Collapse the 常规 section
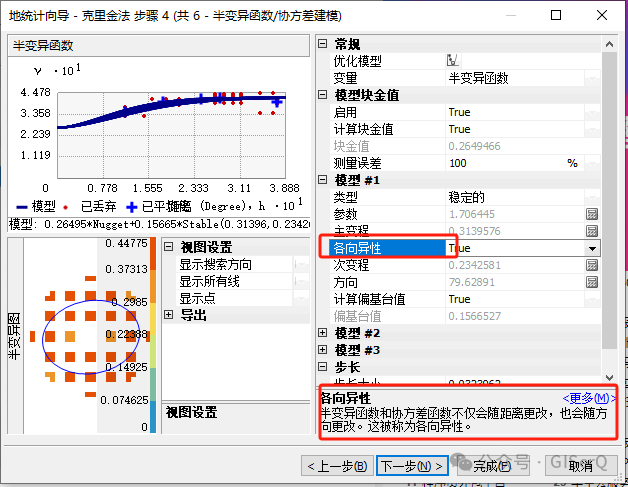This screenshot has width=628, height=487. [x=322, y=45]
